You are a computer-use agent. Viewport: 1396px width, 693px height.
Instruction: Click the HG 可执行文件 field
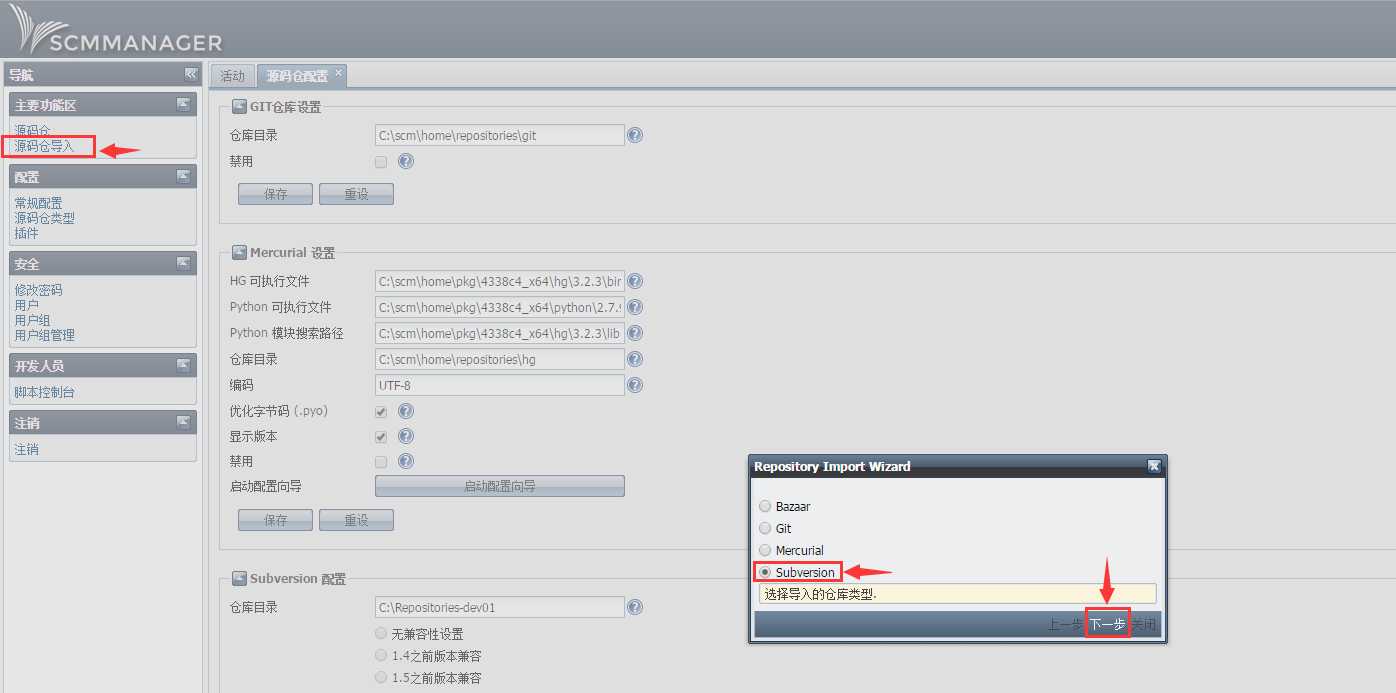point(500,281)
